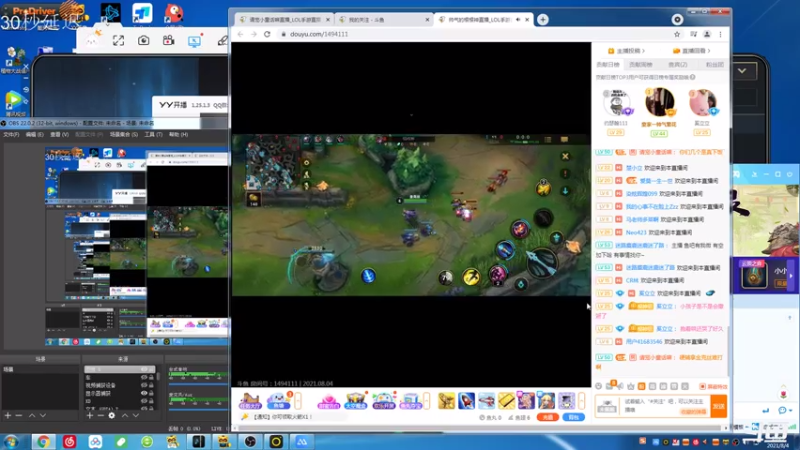Image resolution: width=800 pixels, height=450 pixels.
Task: Open 文件(F) menu in OBS
Action: coord(11,135)
